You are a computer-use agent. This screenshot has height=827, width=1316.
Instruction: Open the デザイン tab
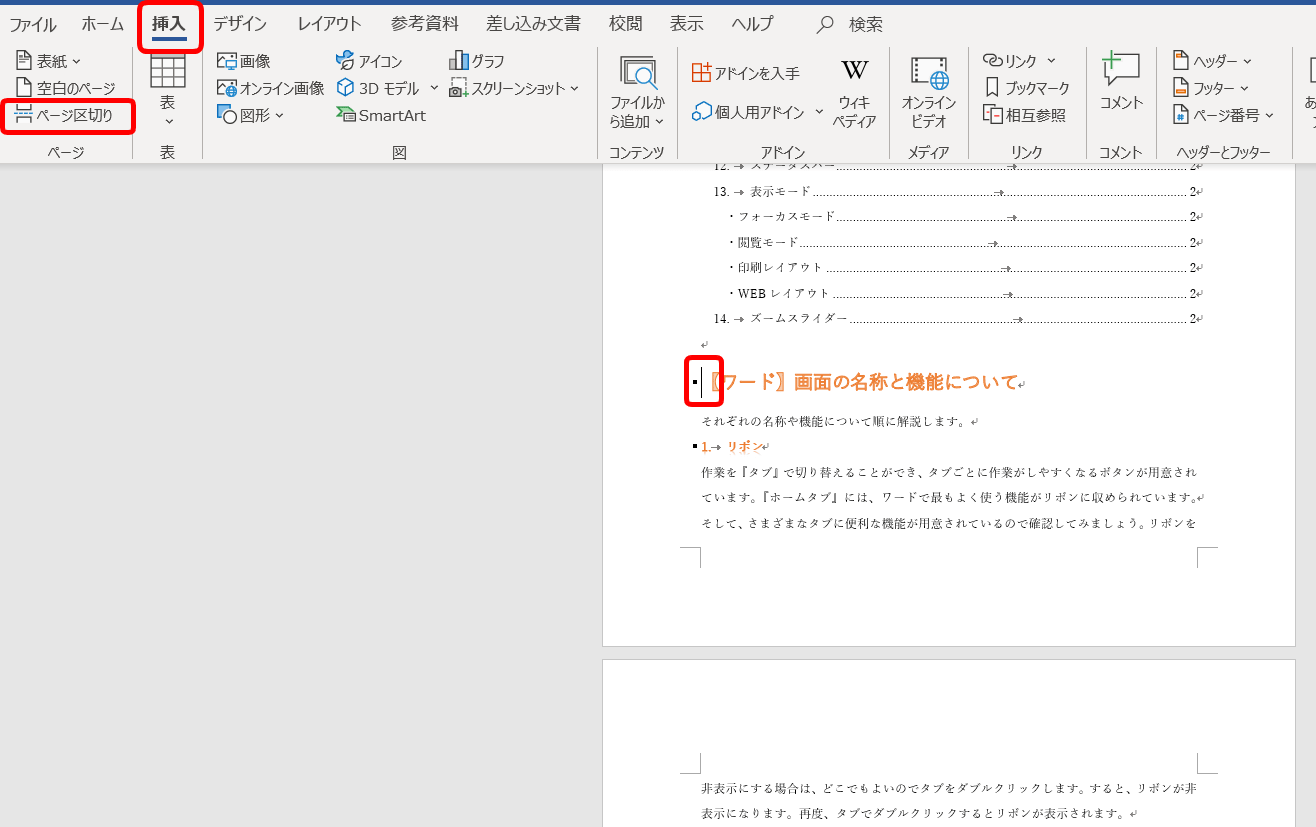pyautogui.click(x=240, y=24)
